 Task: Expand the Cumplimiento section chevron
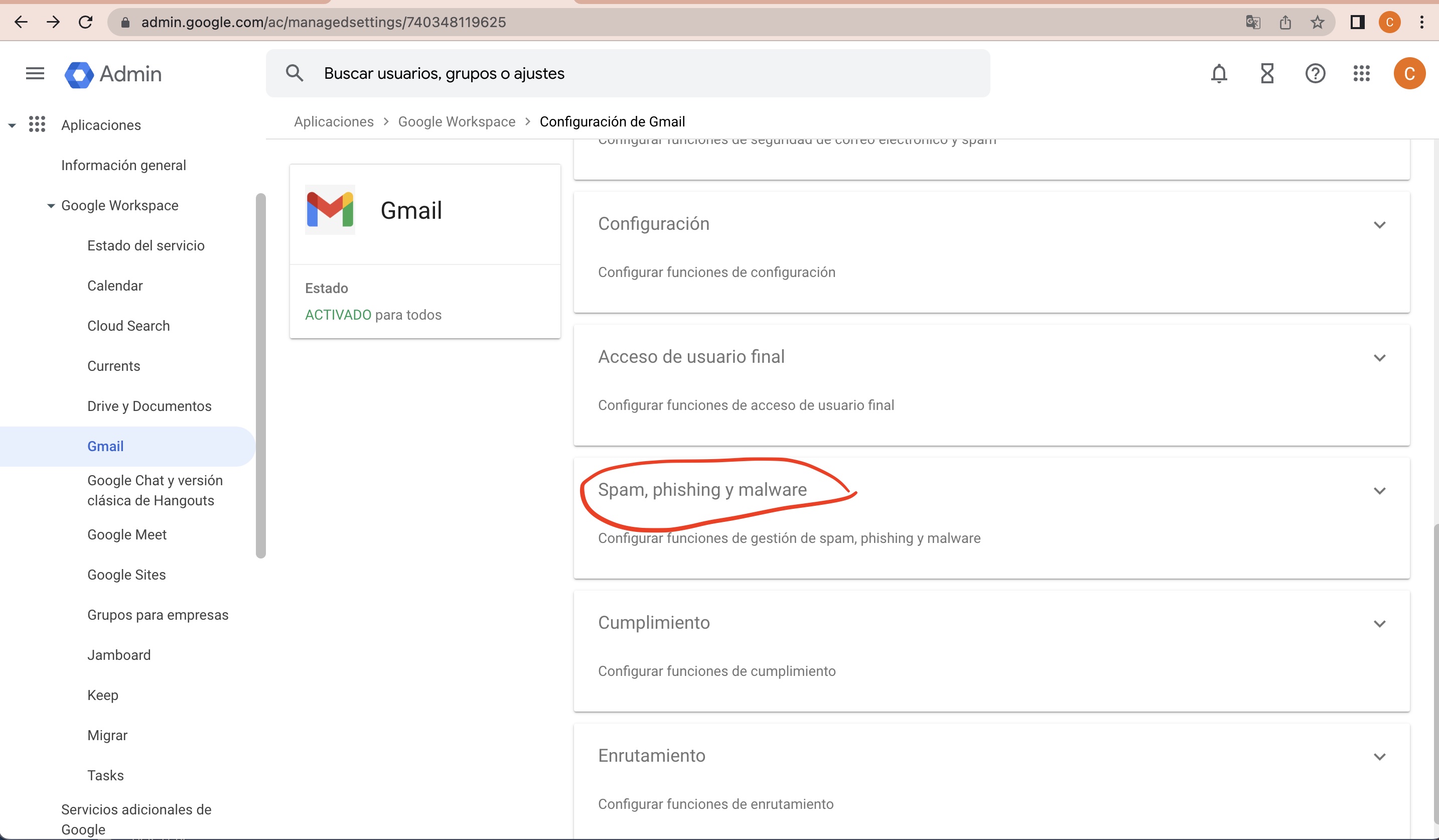coord(1380,624)
